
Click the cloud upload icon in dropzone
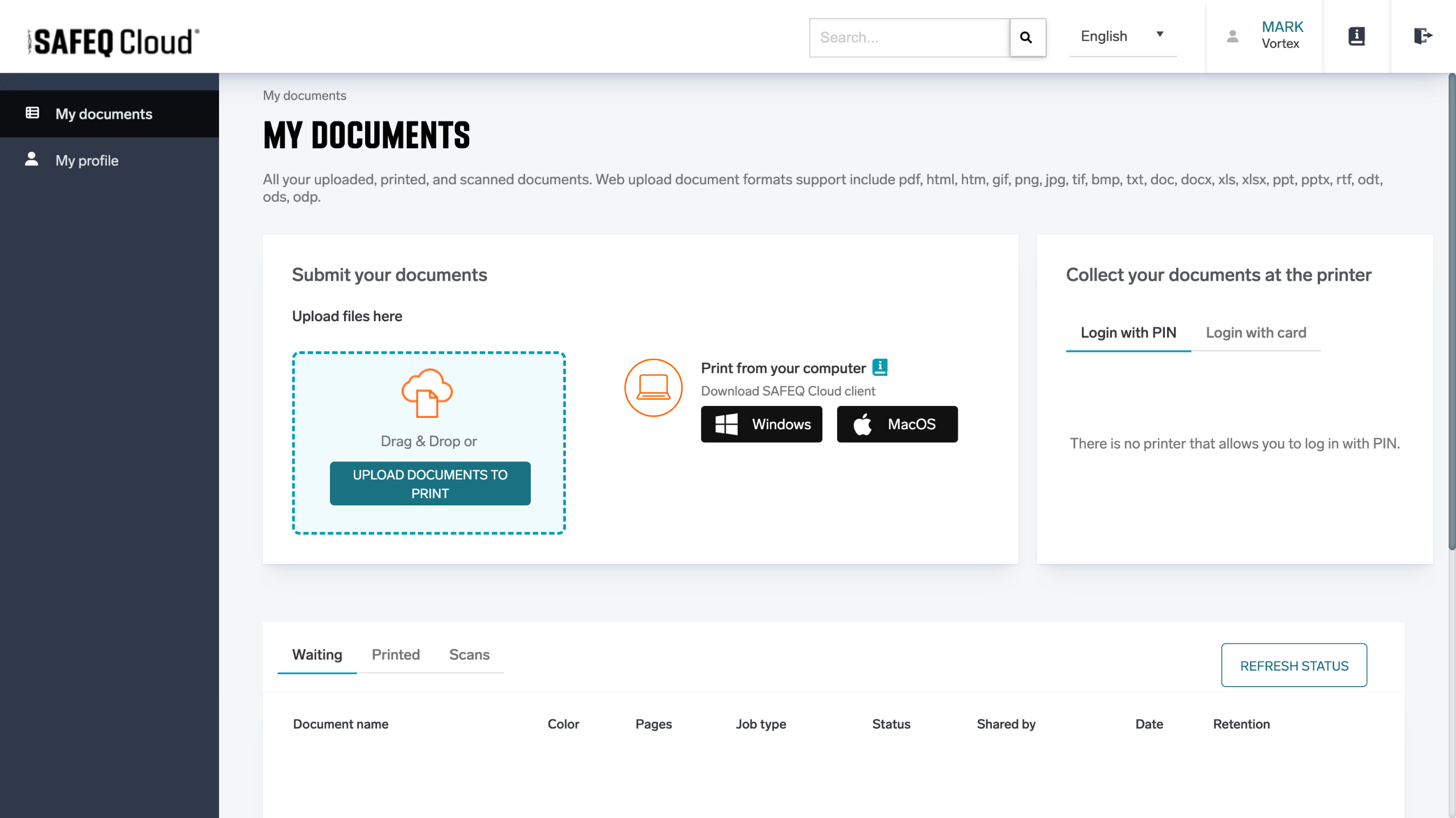coord(427,393)
